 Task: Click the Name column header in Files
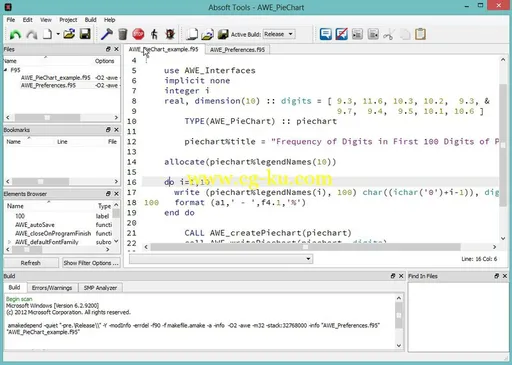click(x=10, y=61)
